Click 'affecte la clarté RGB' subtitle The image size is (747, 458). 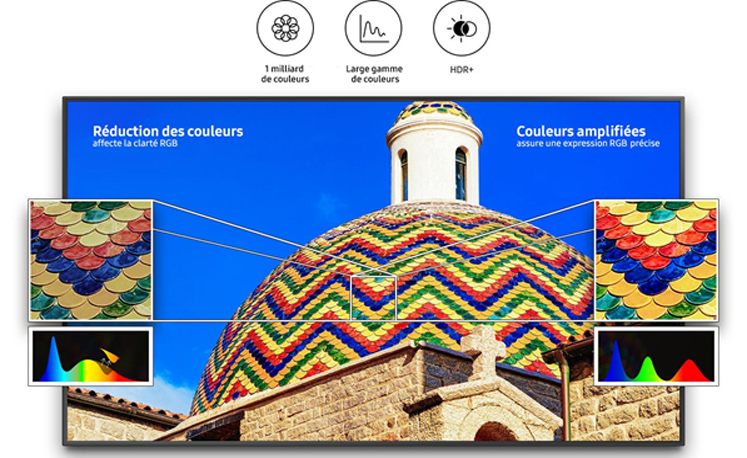[135, 143]
